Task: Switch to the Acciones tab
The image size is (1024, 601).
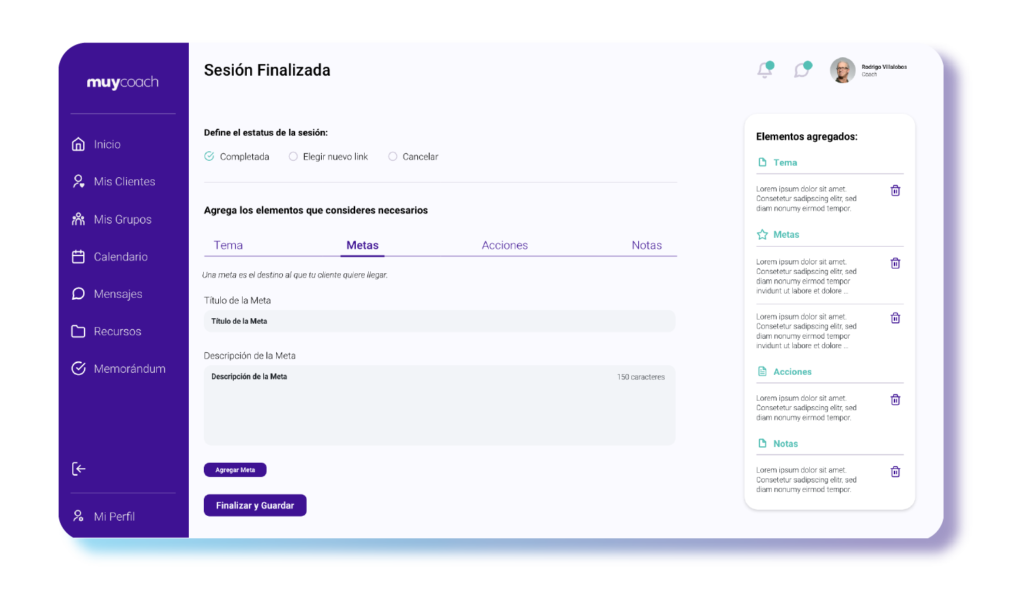Action: 504,245
